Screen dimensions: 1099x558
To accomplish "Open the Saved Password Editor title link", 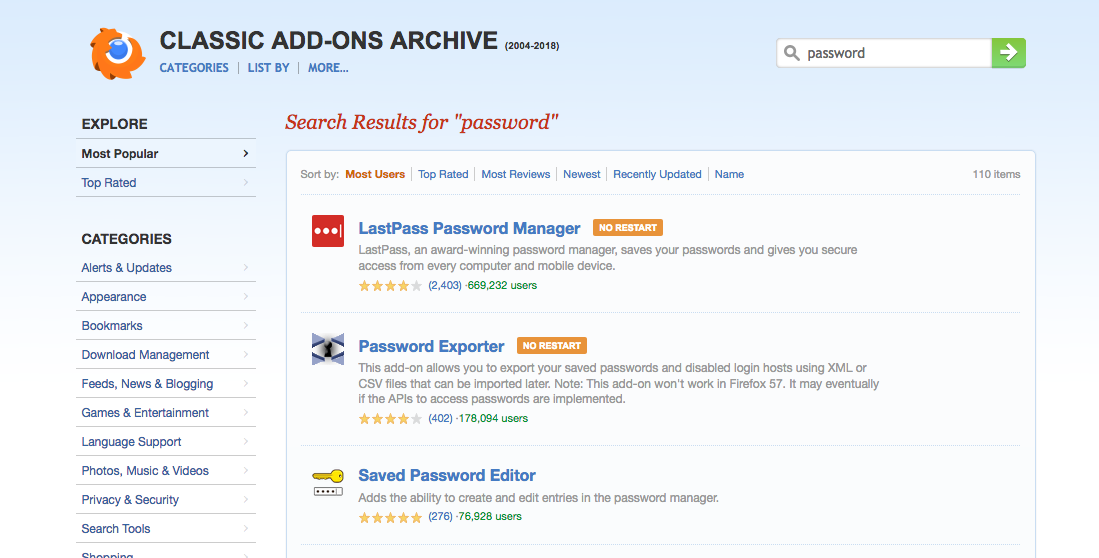I will [x=446, y=475].
